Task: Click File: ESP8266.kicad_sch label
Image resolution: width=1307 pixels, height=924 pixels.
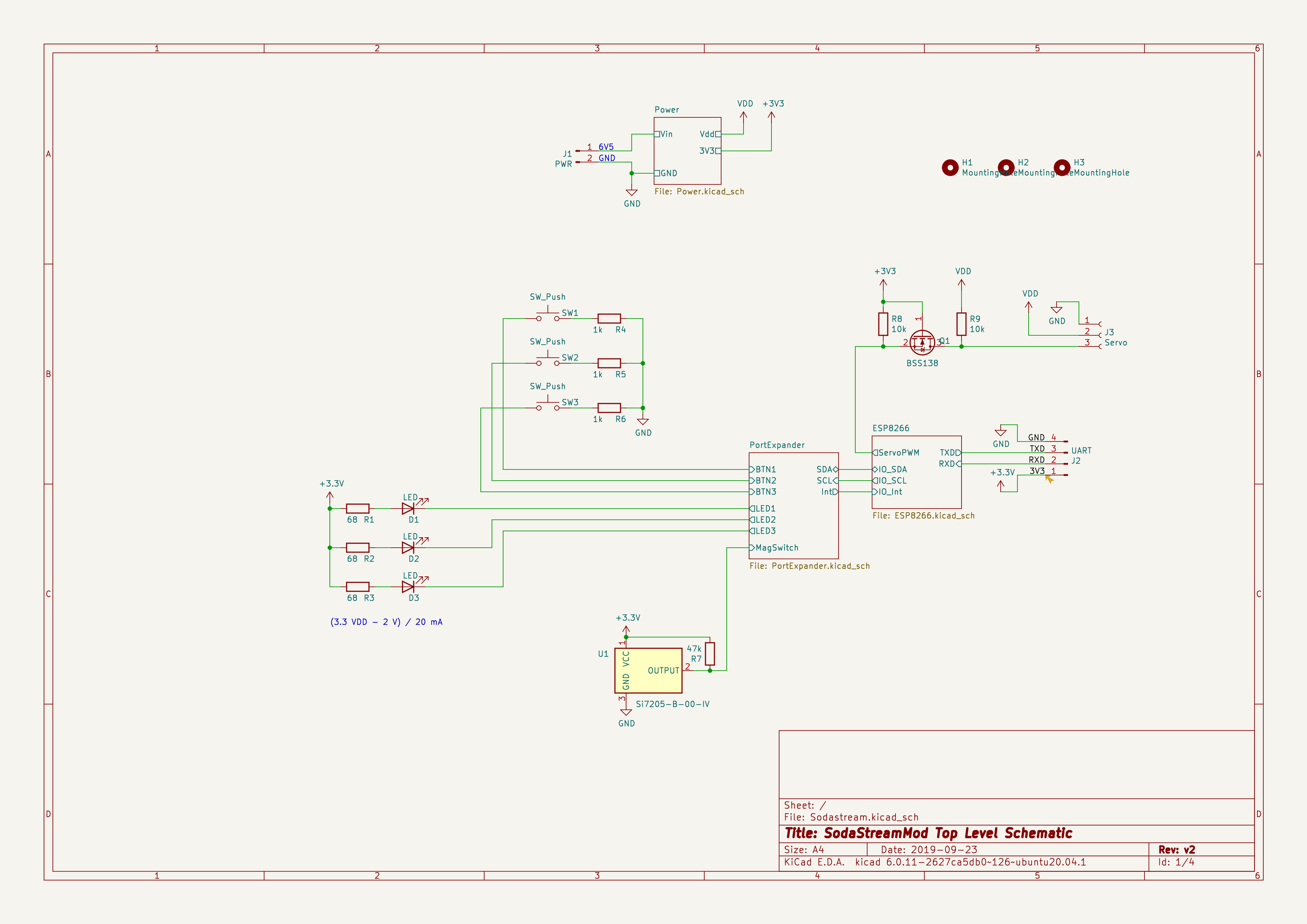Action: point(924,516)
